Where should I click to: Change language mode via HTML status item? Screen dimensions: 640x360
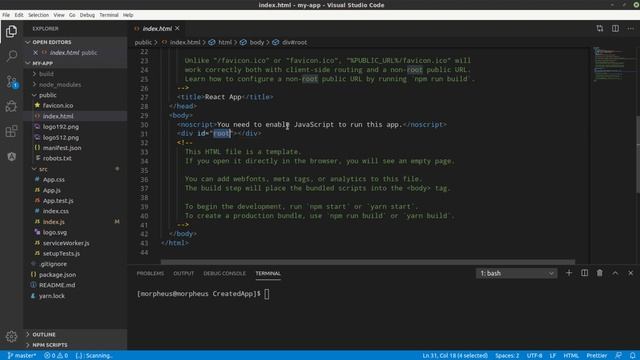571,356
